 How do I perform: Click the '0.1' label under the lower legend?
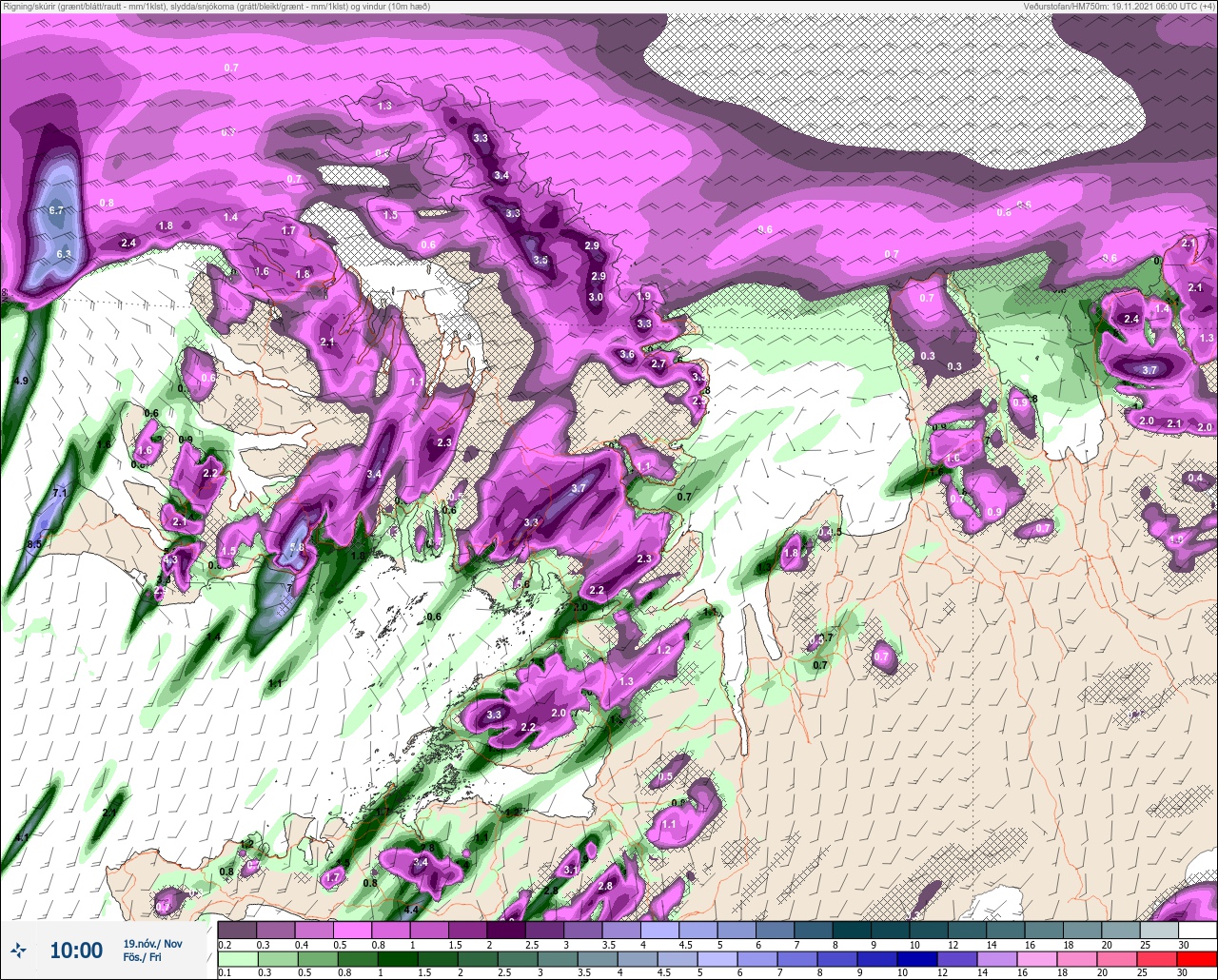tap(225, 972)
